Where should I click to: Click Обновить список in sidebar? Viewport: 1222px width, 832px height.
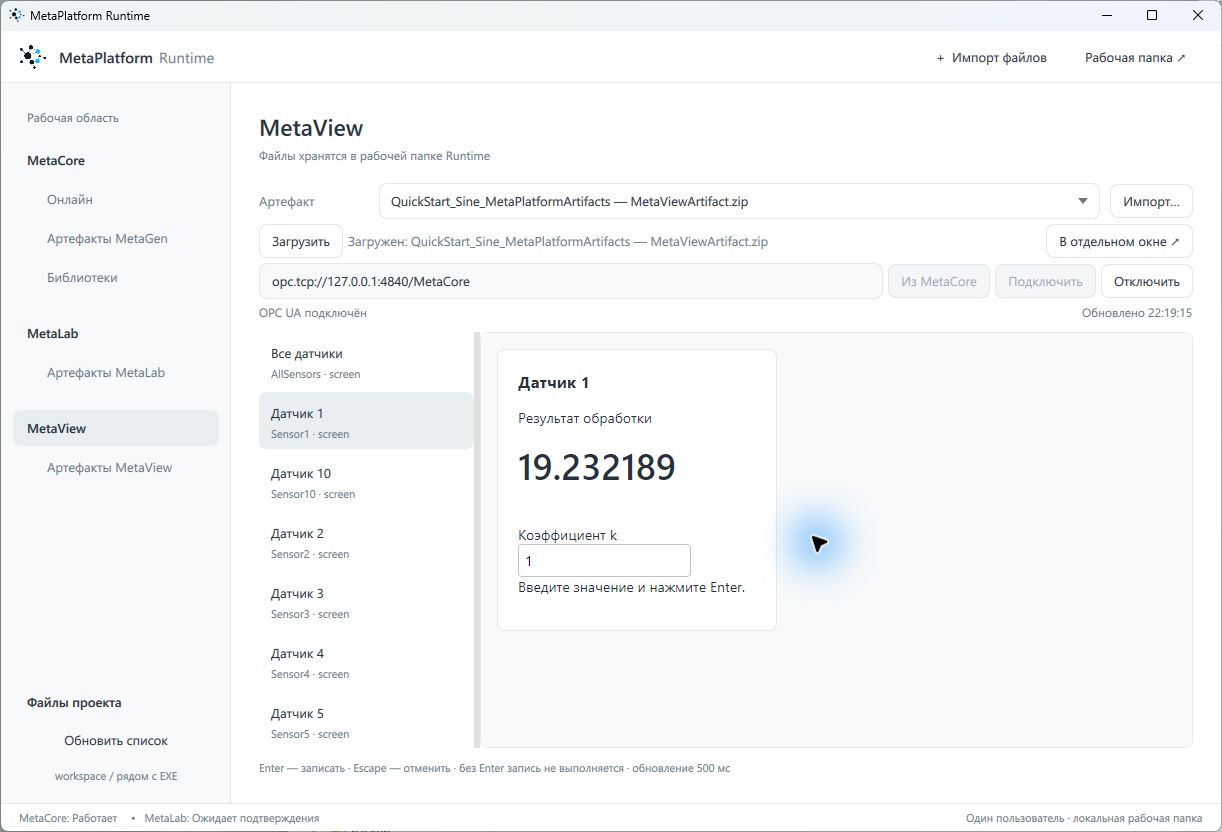[116, 741]
